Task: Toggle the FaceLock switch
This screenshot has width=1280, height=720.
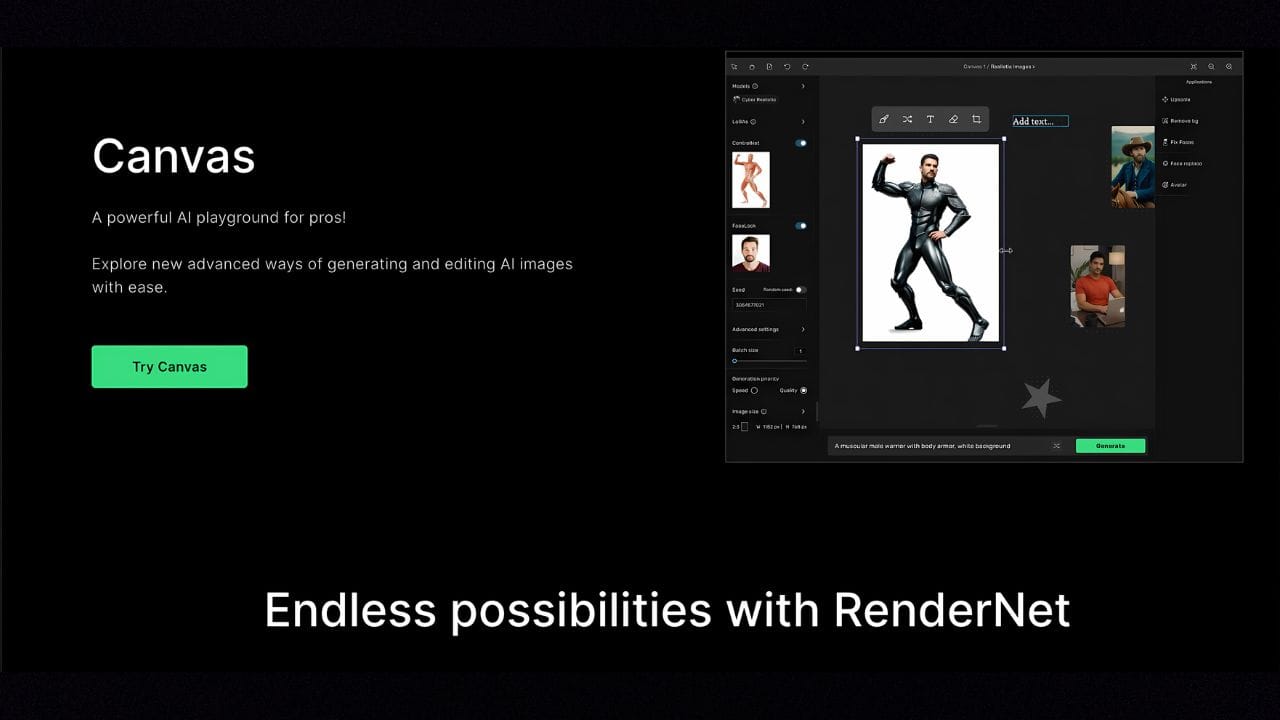Action: 801,226
